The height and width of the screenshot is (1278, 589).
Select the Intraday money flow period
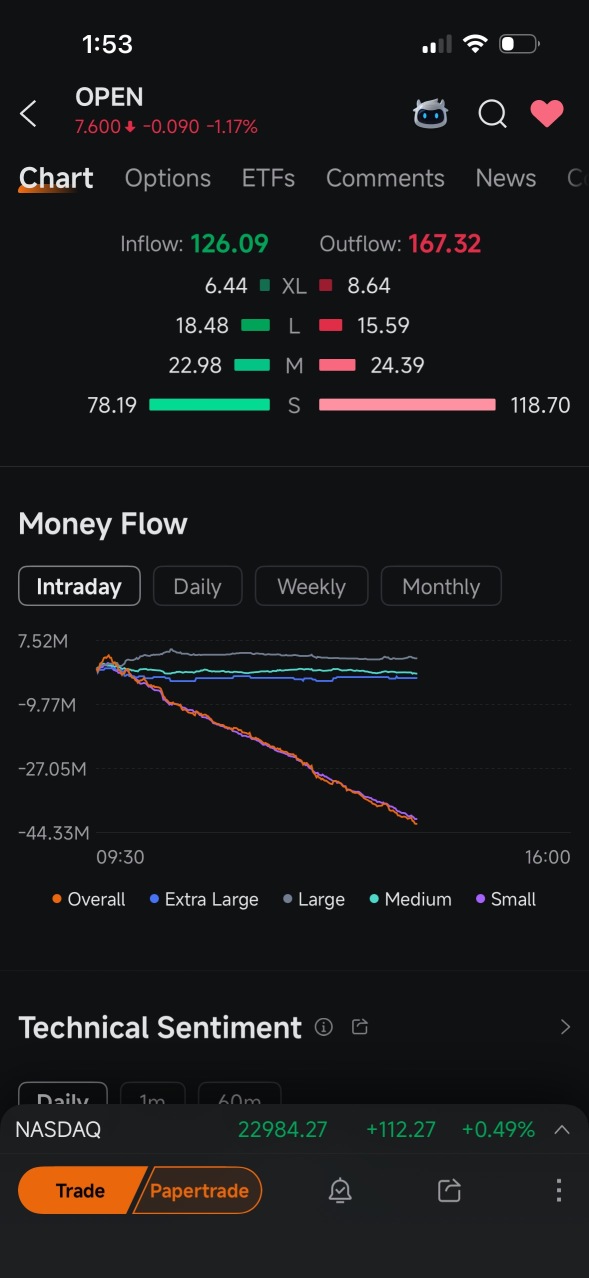79,586
